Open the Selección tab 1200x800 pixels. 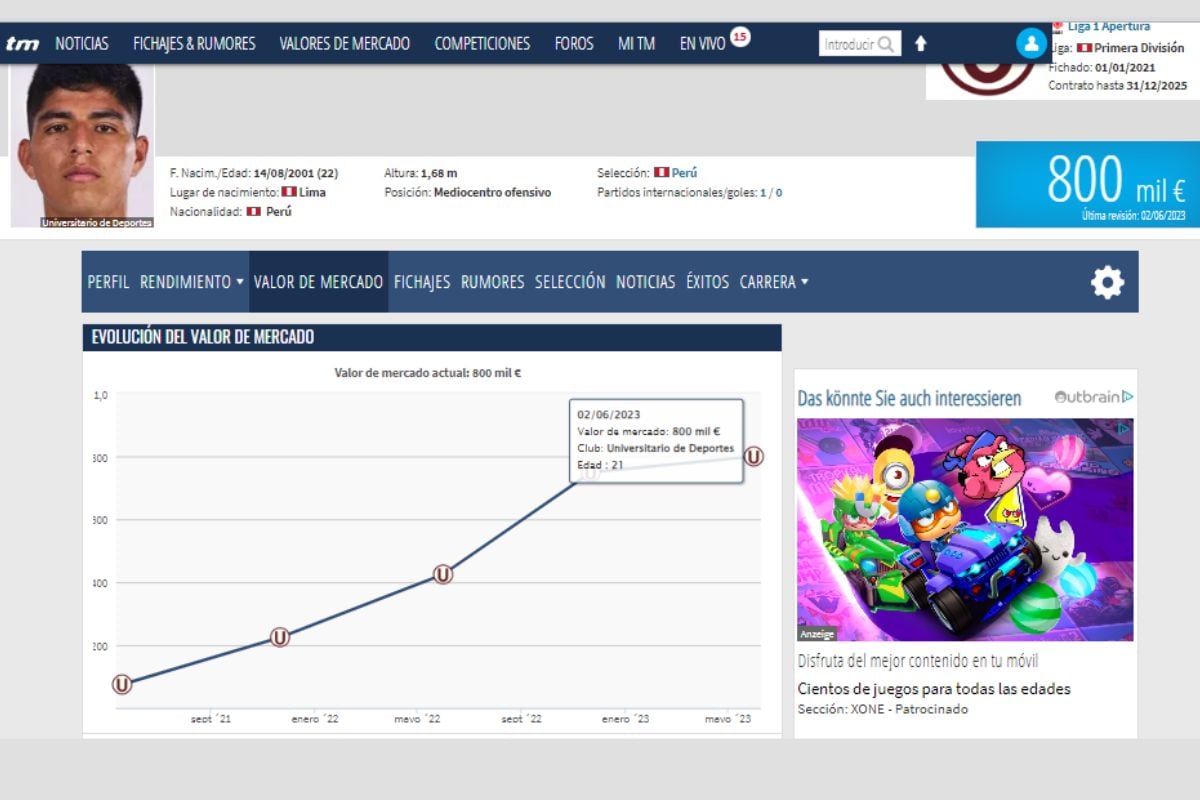coord(570,283)
